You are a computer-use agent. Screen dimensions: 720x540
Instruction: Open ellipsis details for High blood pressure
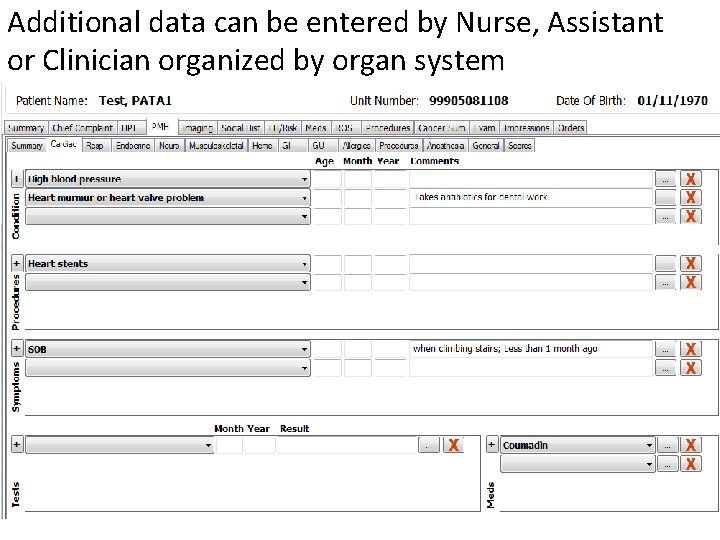(665, 179)
